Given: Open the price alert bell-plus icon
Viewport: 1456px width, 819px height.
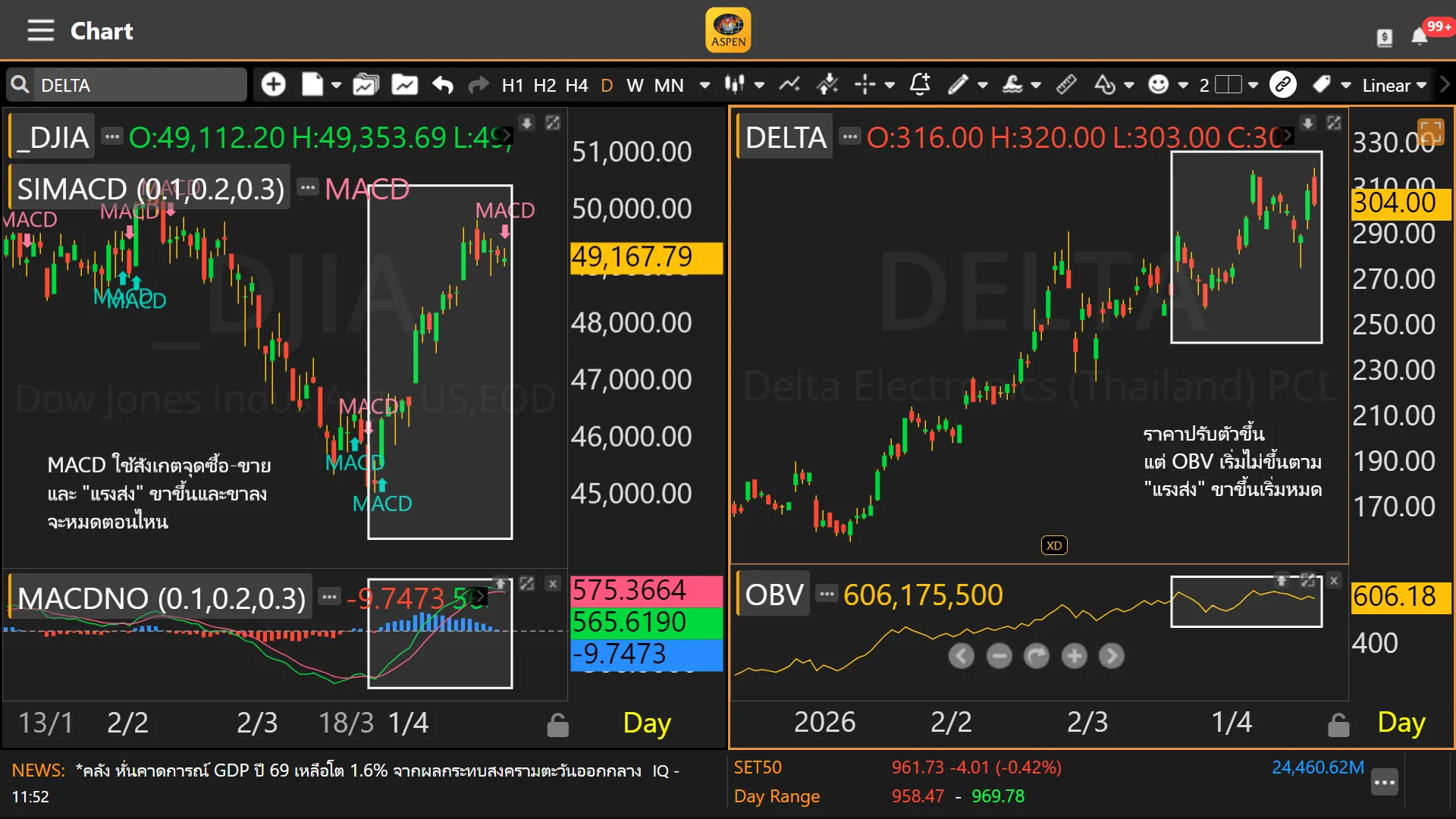Looking at the screenshot, I should (920, 84).
